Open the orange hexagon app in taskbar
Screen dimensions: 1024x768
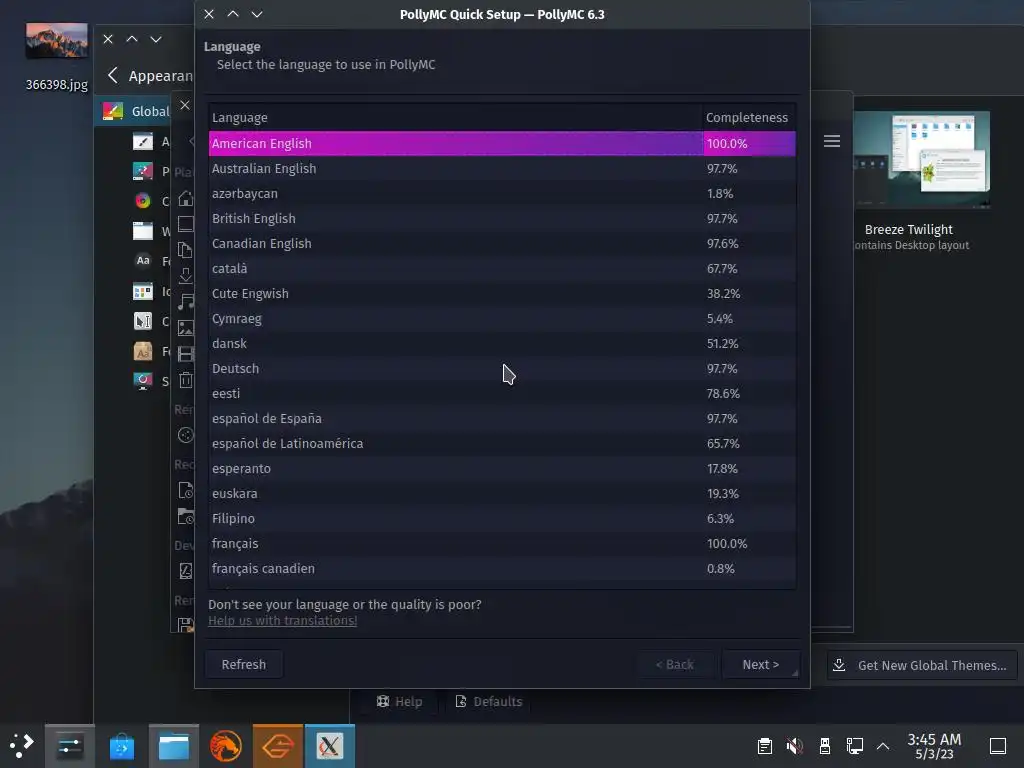point(278,746)
